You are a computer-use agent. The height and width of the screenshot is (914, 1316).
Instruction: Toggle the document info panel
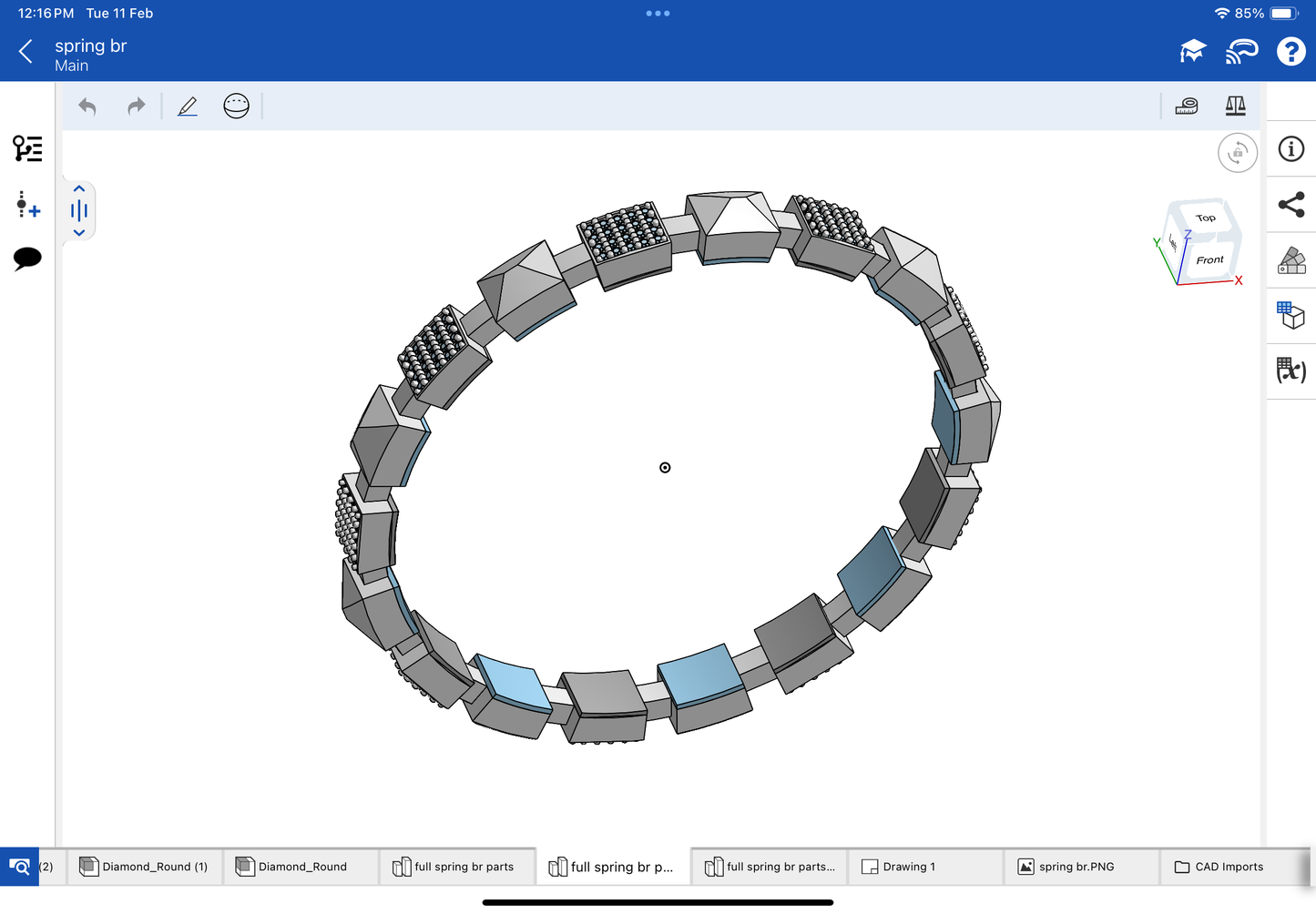pyautogui.click(x=1290, y=149)
